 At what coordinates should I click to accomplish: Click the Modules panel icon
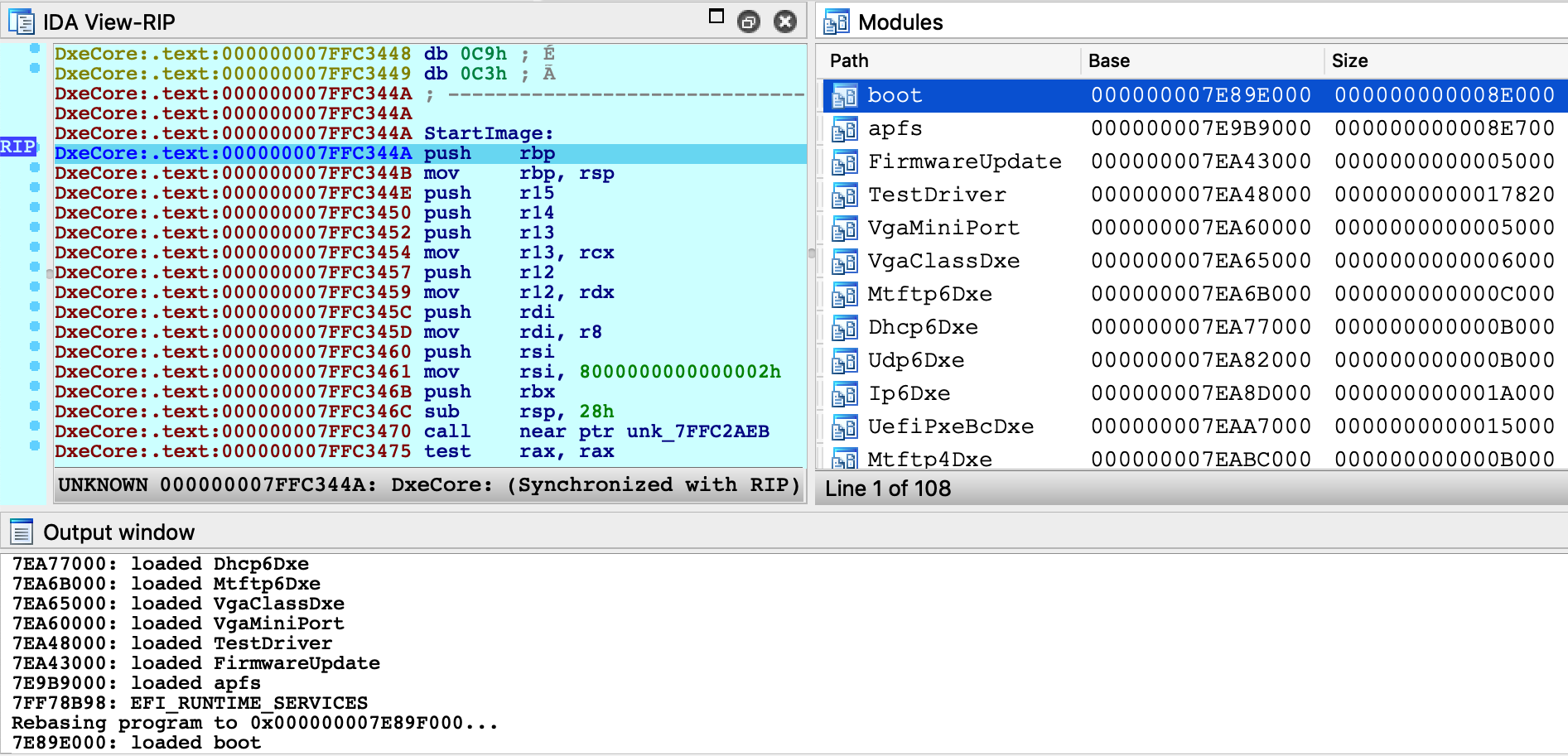(x=837, y=22)
